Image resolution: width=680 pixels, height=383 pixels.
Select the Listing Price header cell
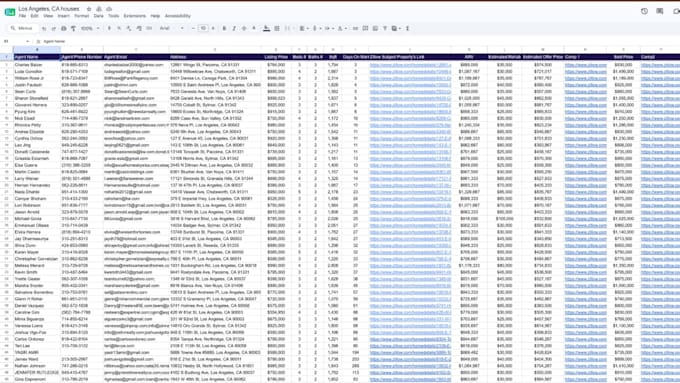276,57
